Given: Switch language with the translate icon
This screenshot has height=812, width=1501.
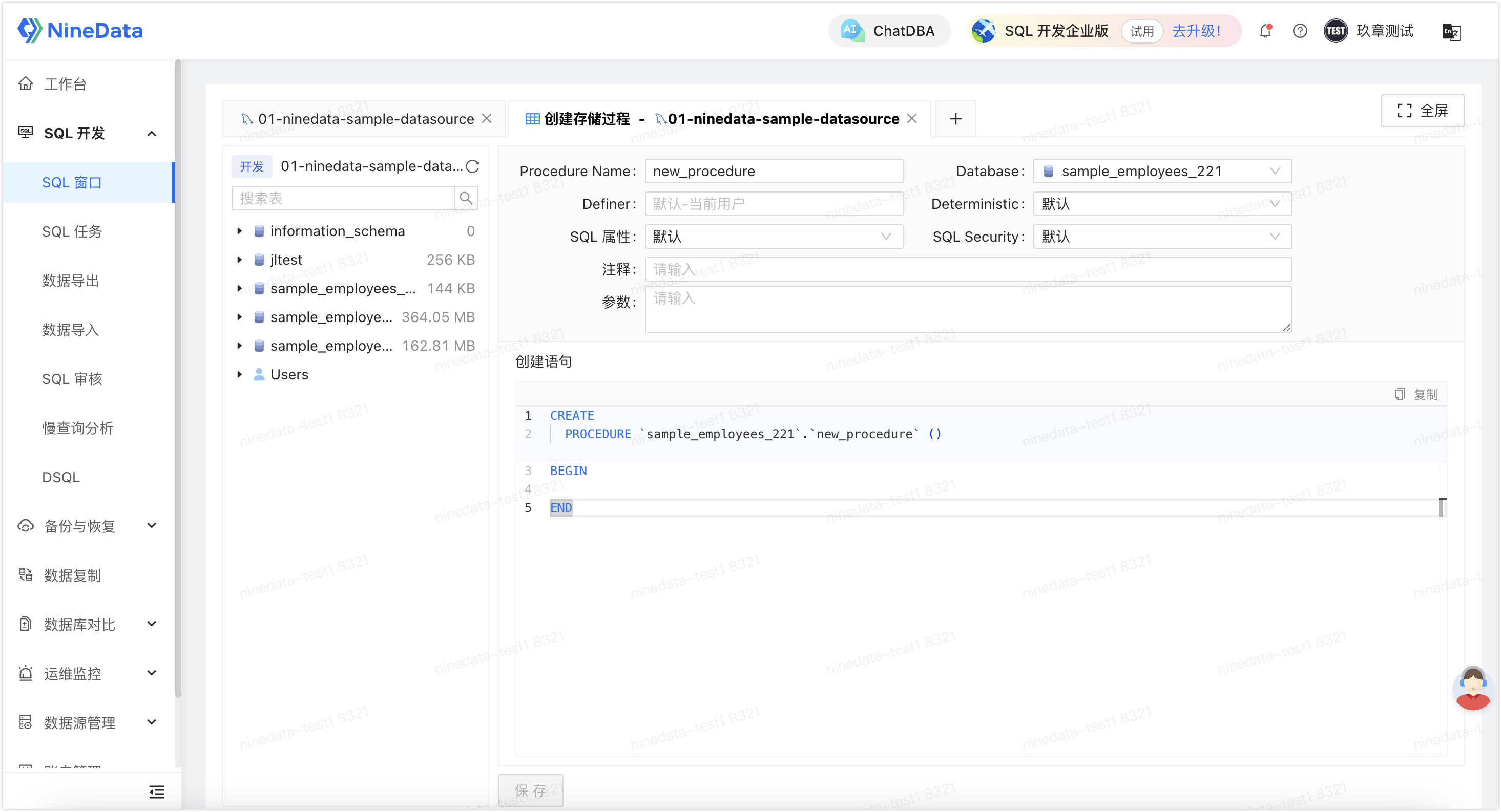Looking at the screenshot, I should click(1451, 31).
